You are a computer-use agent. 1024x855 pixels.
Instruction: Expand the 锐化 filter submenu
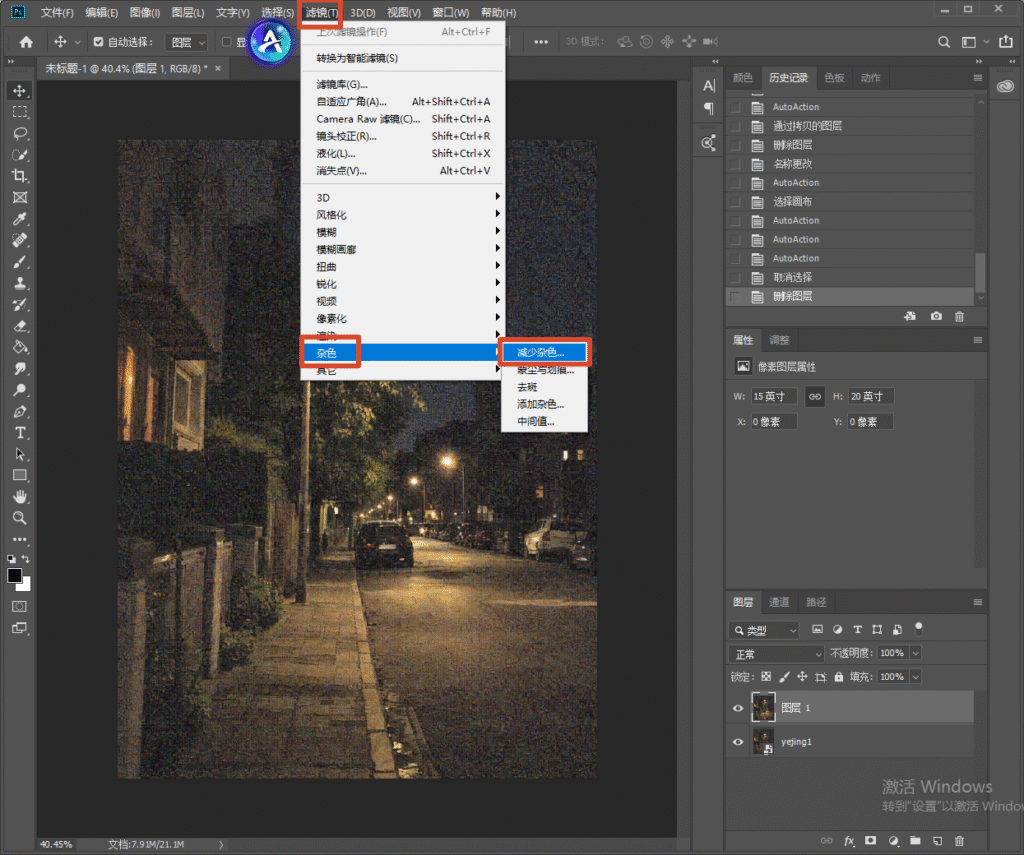[x=402, y=284]
